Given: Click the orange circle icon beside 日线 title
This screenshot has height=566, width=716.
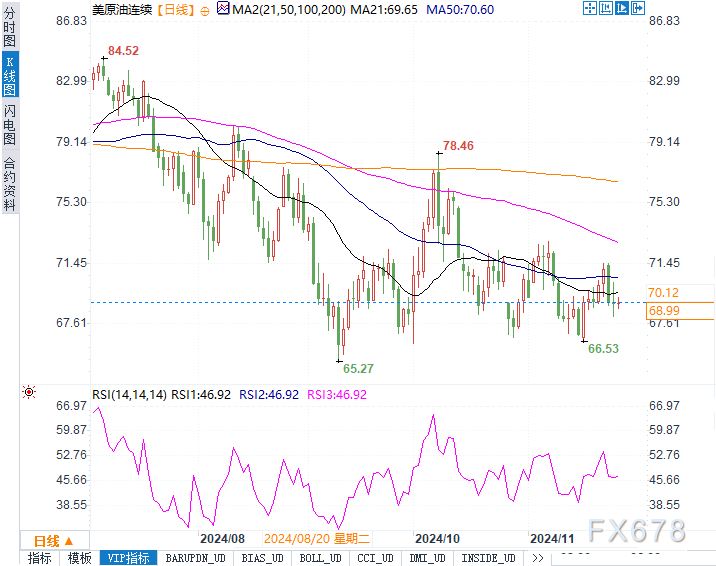Looking at the screenshot, I should (x=205, y=11).
